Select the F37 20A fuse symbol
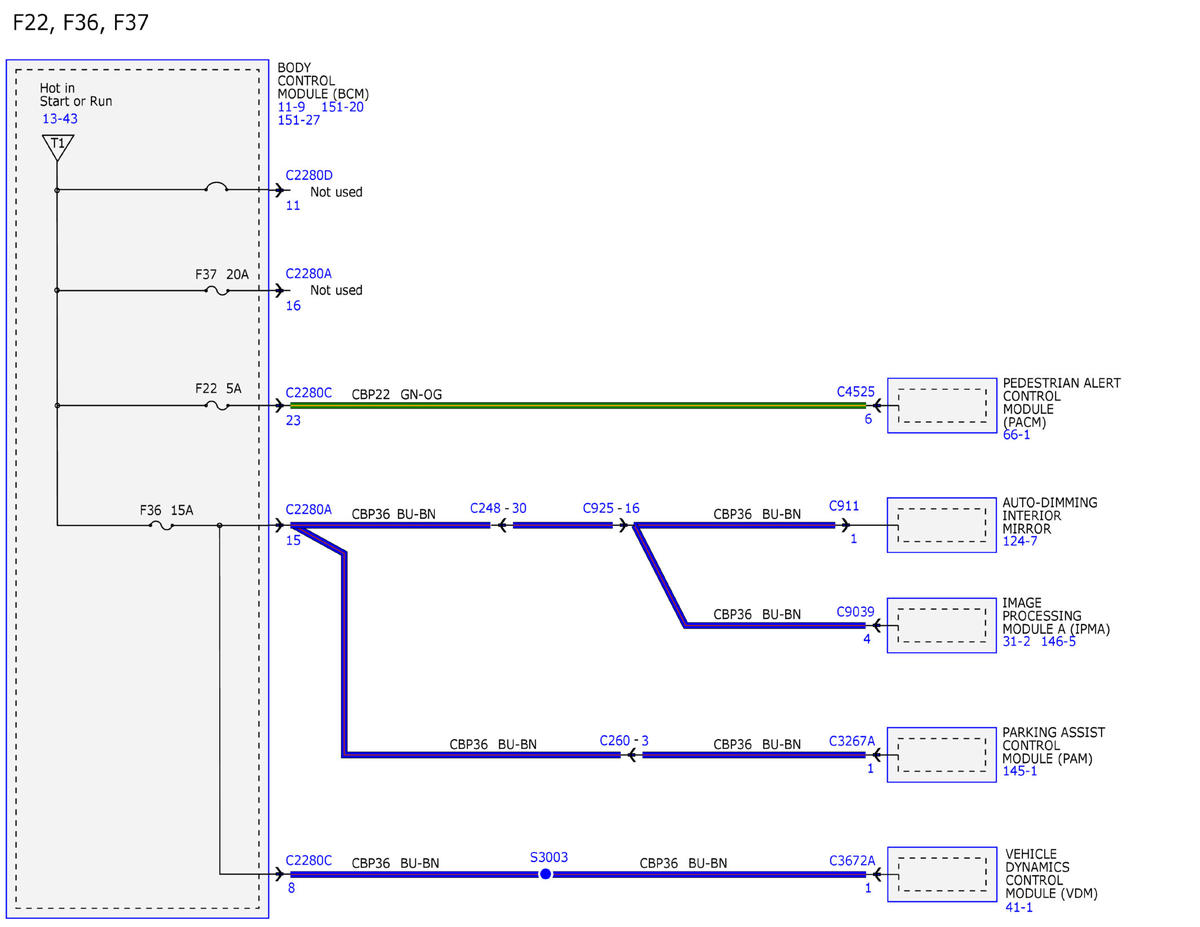This screenshot has width=1200, height=927. pyautogui.click(x=217, y=291)
